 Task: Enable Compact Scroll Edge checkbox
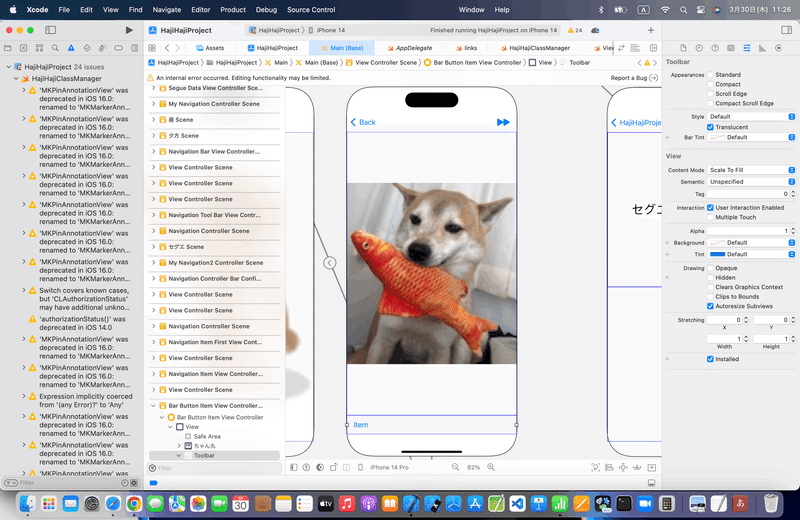(710, 103)
